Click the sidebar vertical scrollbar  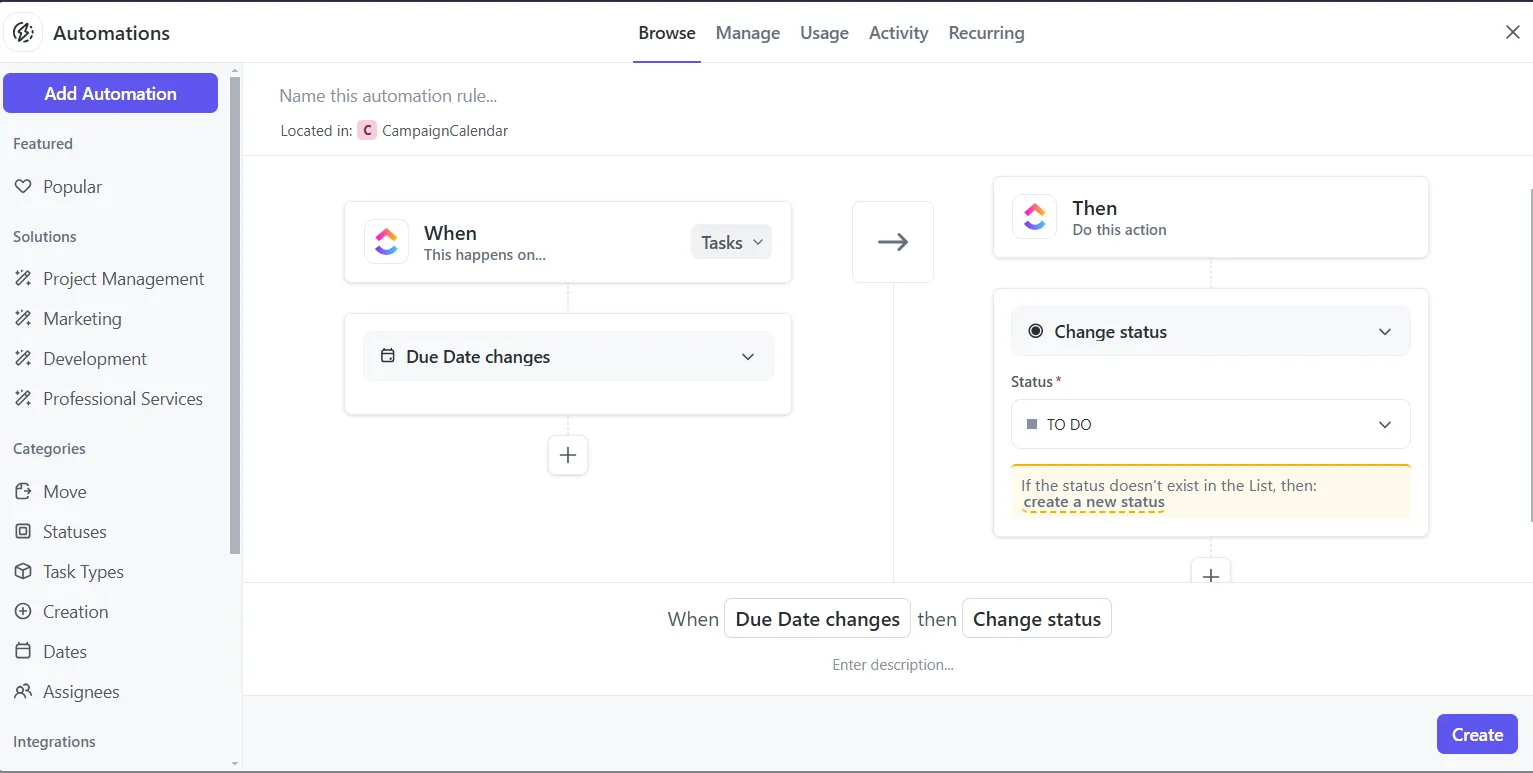point(235,315)
